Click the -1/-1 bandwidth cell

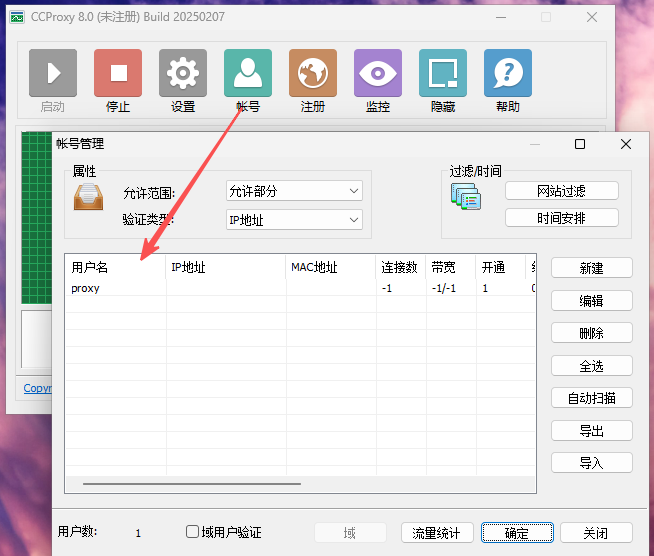click(x=444, y=288)
